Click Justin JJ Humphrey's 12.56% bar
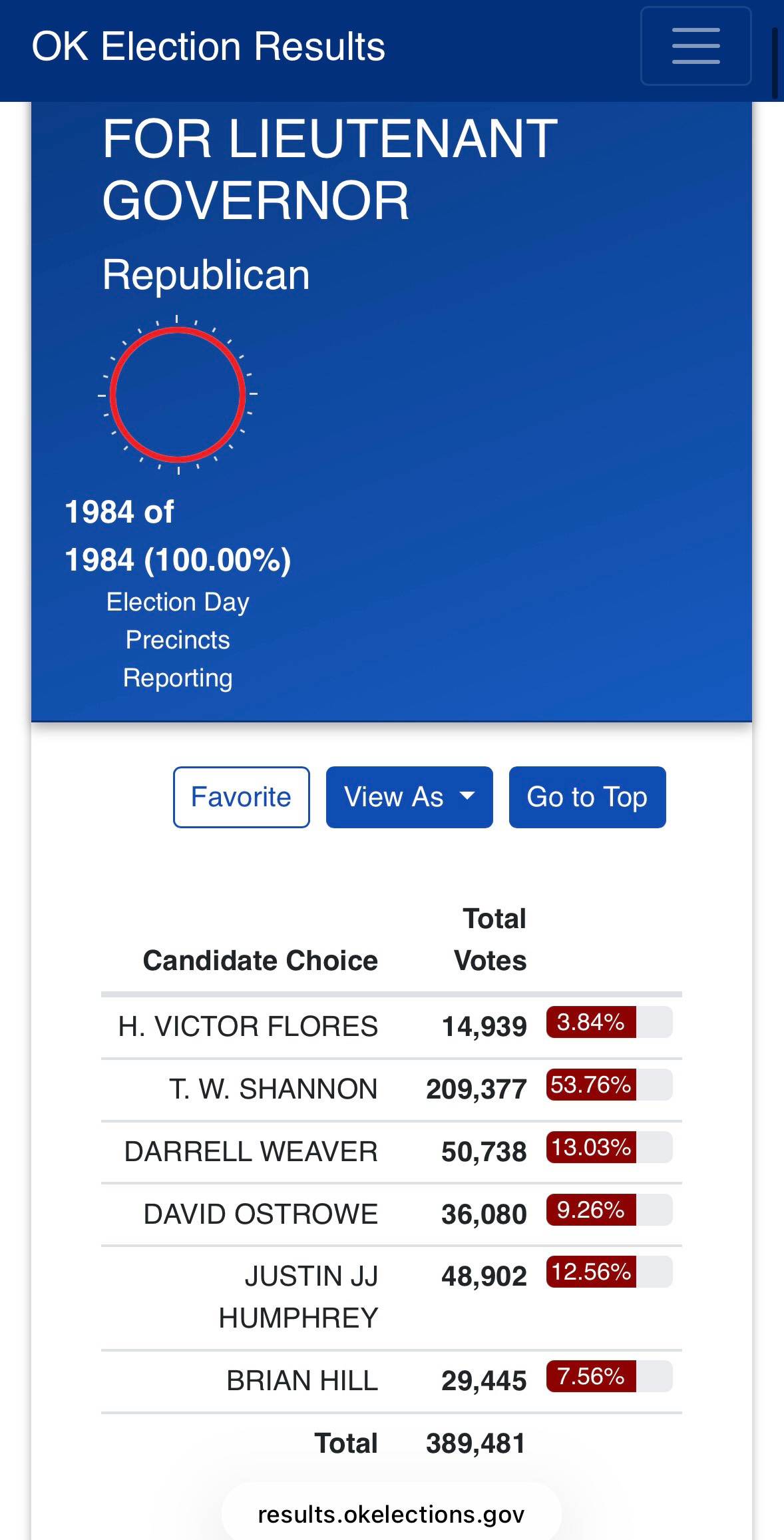Viewport: 784px width, 1540px height. click(x=609, y=1272)
